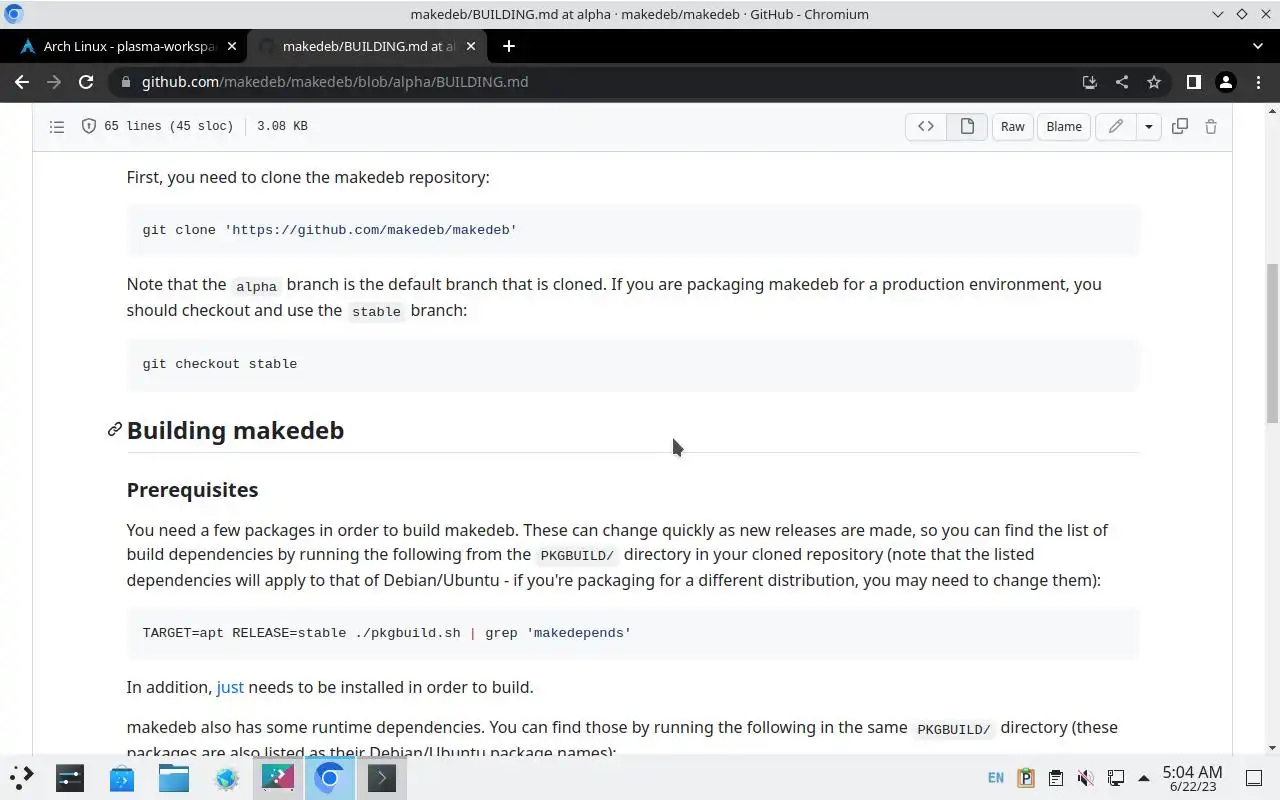This screenshot has width=1280, height=800.
Task: Click the page vertical scrollbar thumb
Action: (x=1272, y=342)
